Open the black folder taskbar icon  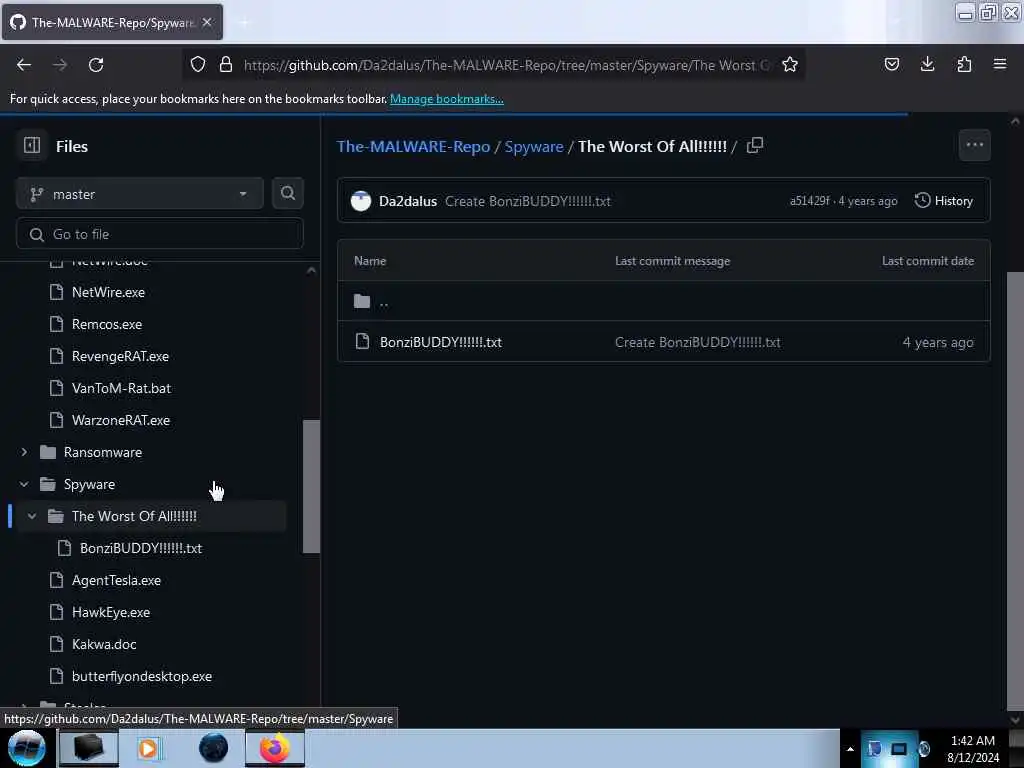coord(88,748)
